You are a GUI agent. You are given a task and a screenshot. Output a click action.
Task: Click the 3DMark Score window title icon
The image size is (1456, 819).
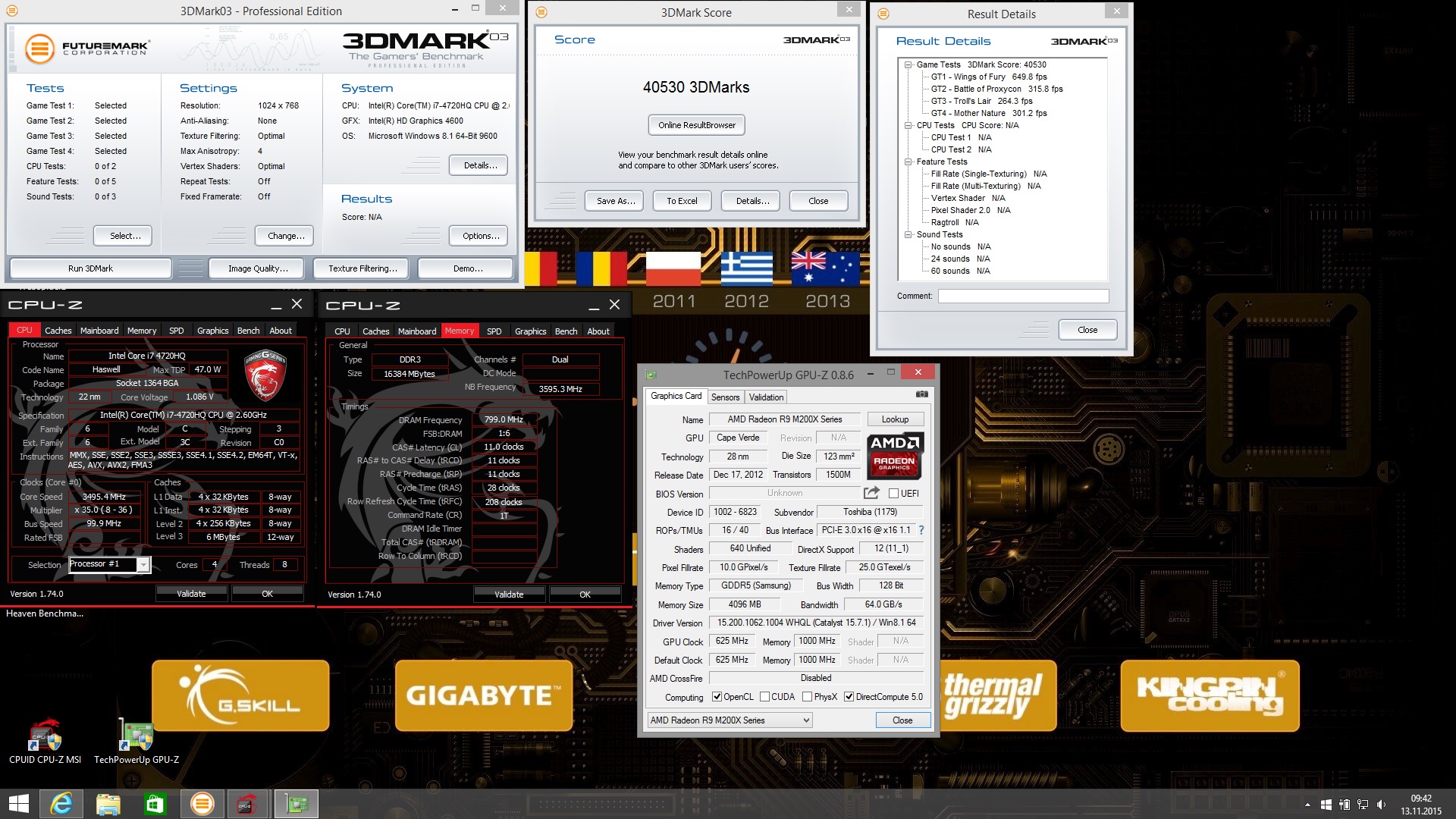pos(541,12)
